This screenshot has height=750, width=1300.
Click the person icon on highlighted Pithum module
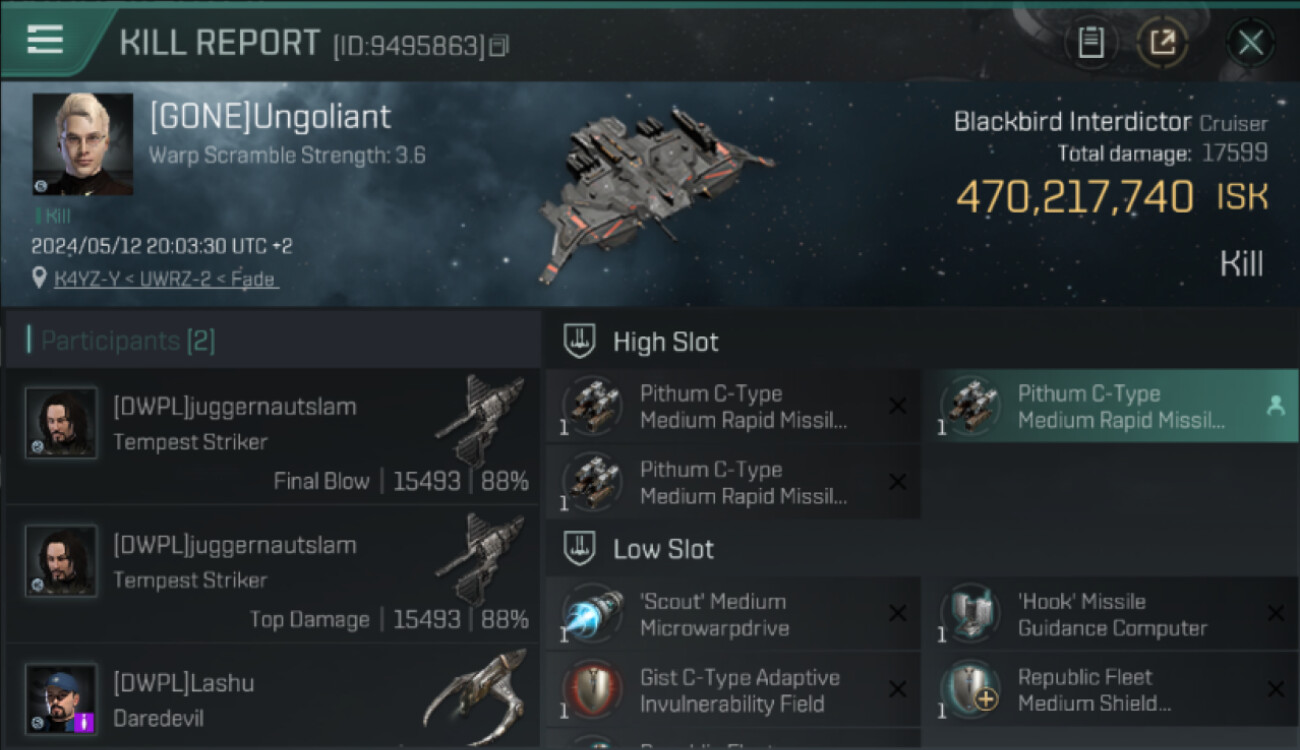tap(1275, 406)
